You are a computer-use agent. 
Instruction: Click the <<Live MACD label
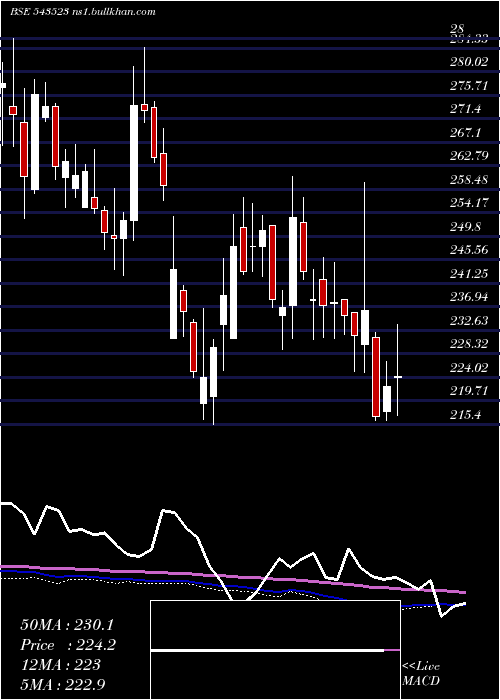coord(421,674)
